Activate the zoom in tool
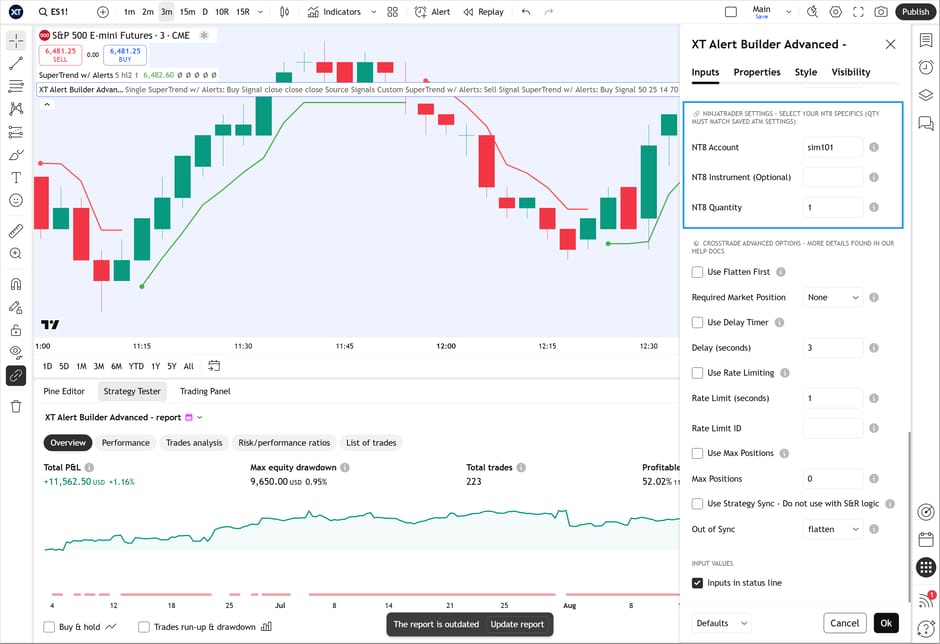 16,254
